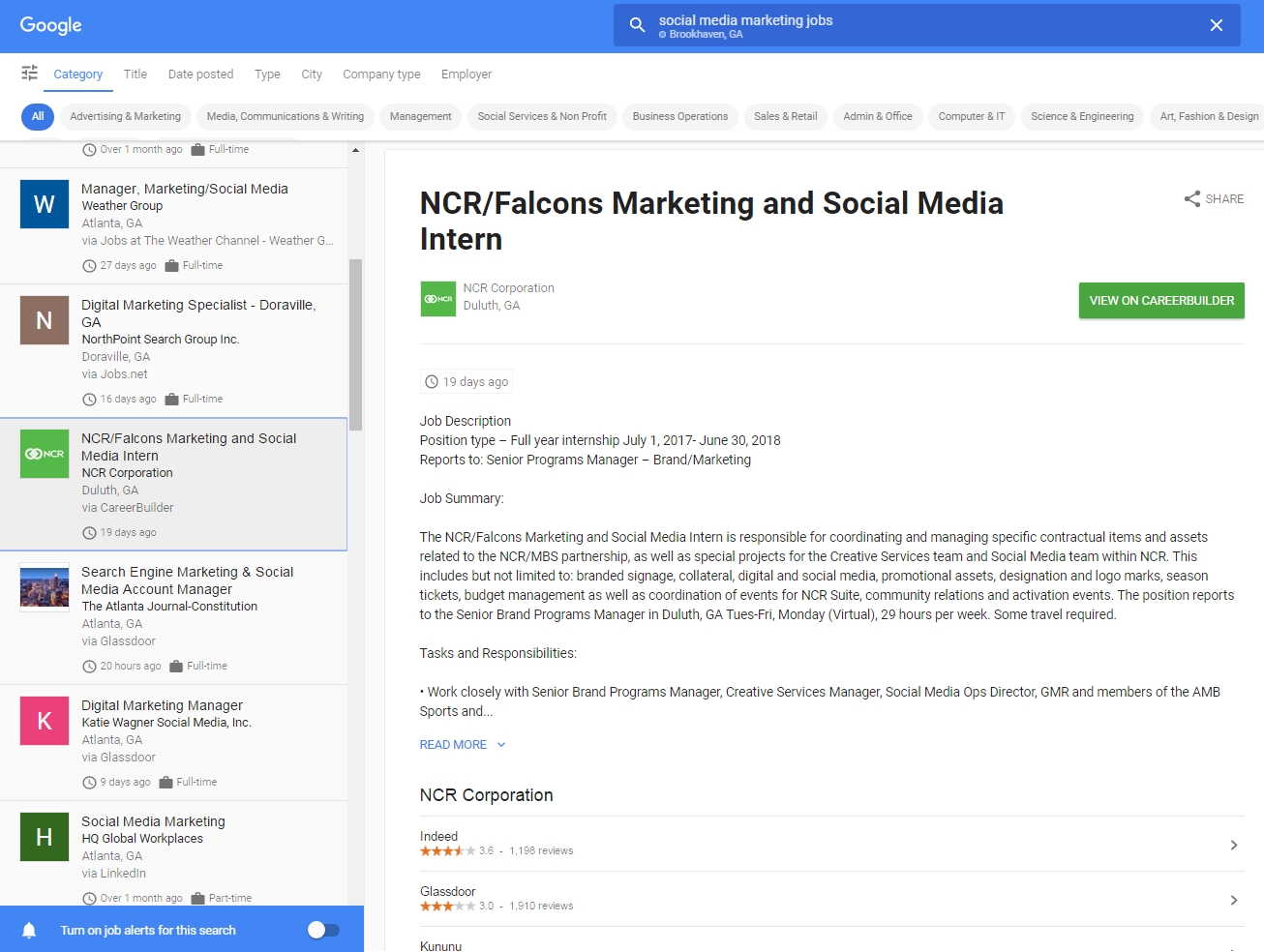Filter by Social Services & Non Profit
This screenshot has height=952, width=1264.
(x=542, y=116)
